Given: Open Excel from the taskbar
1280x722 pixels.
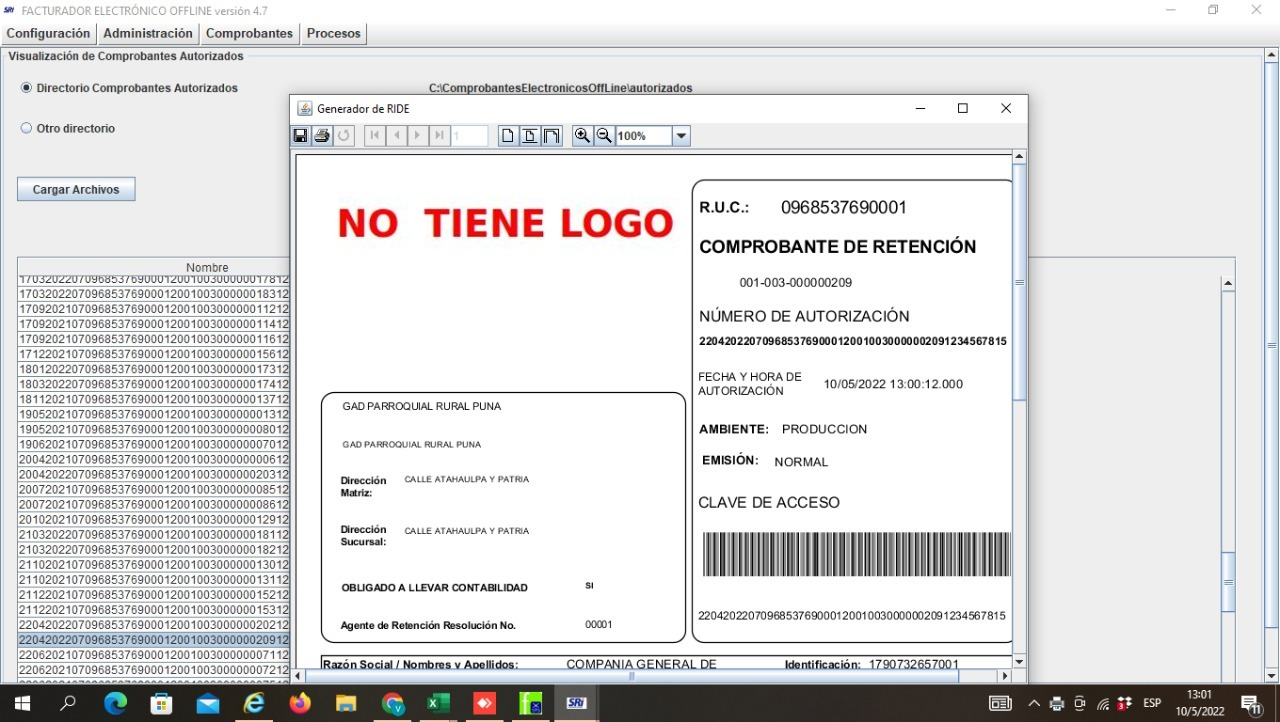Looking at the screenshot, I should [x=438, y=703].
